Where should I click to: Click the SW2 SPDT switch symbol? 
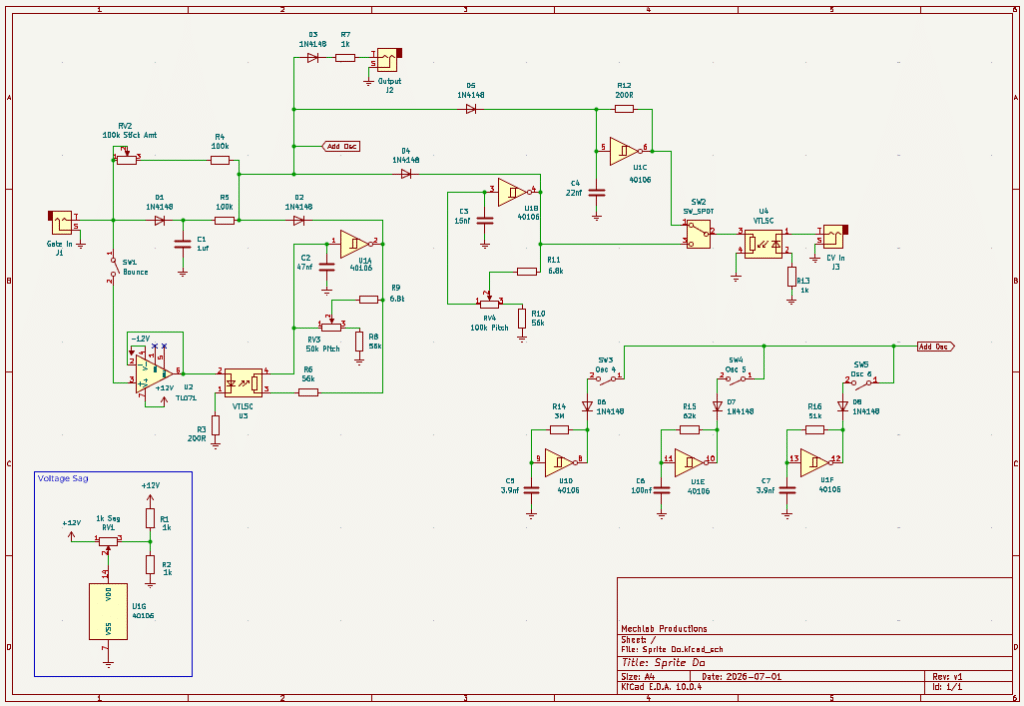coord(698,234)
